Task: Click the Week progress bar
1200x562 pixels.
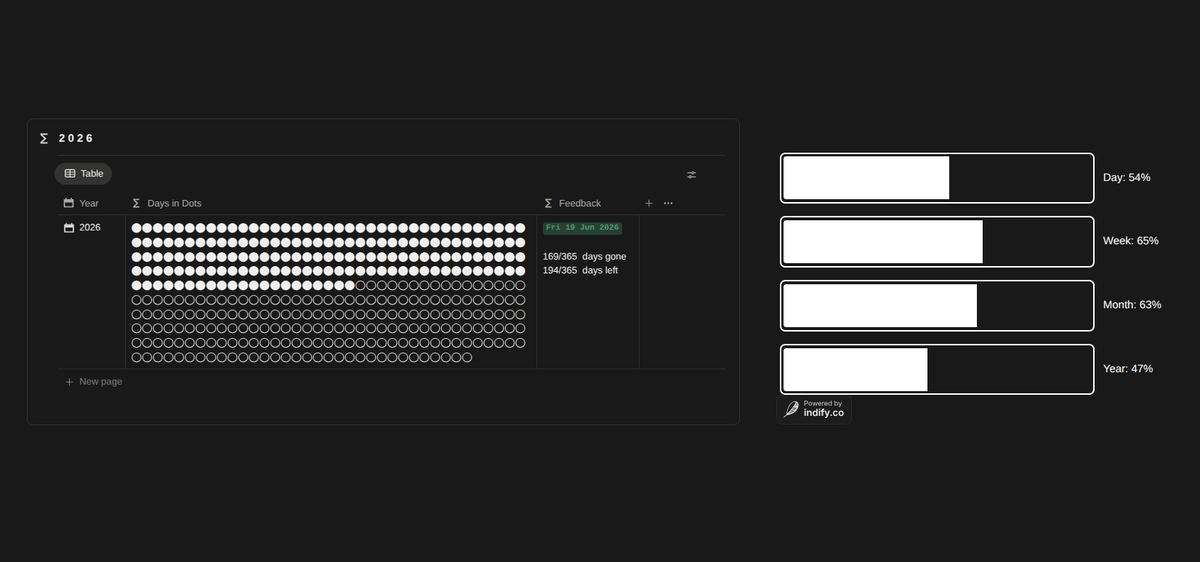Action: 937,241
